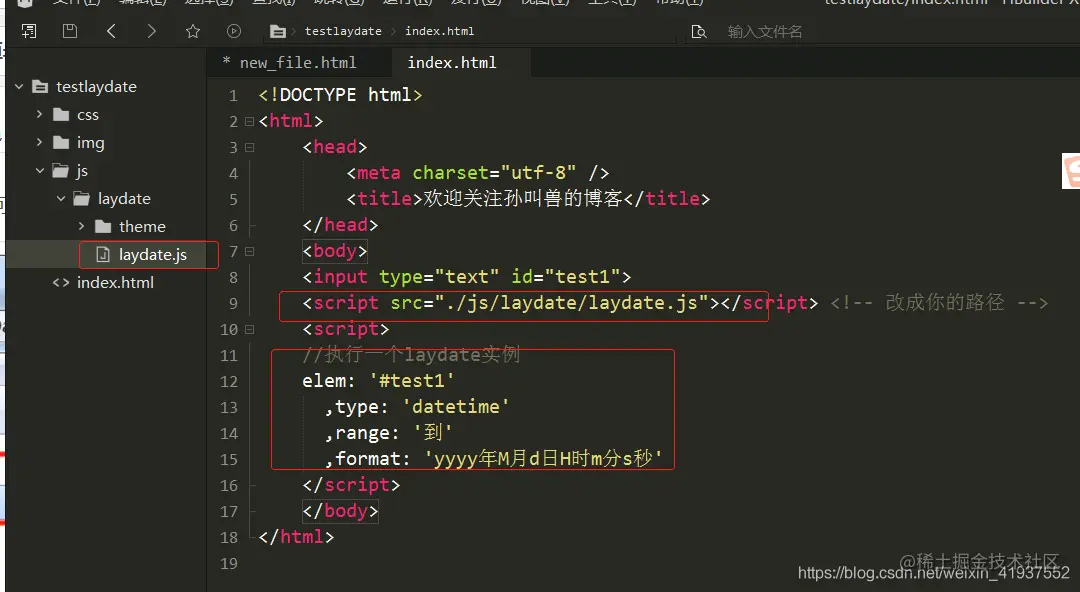Click line number 1 in the gutter
The height and width of the screenshot is (592, 1080).
(x=233, y=96)
